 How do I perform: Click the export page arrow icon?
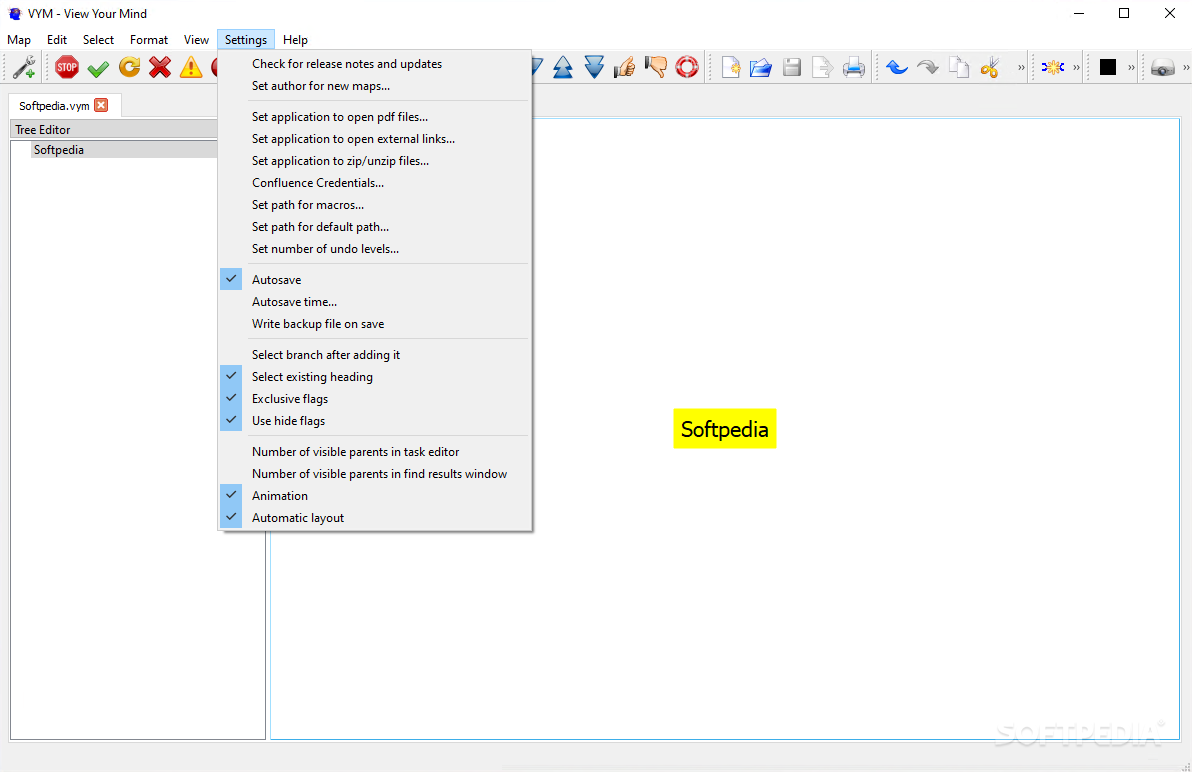823,68
